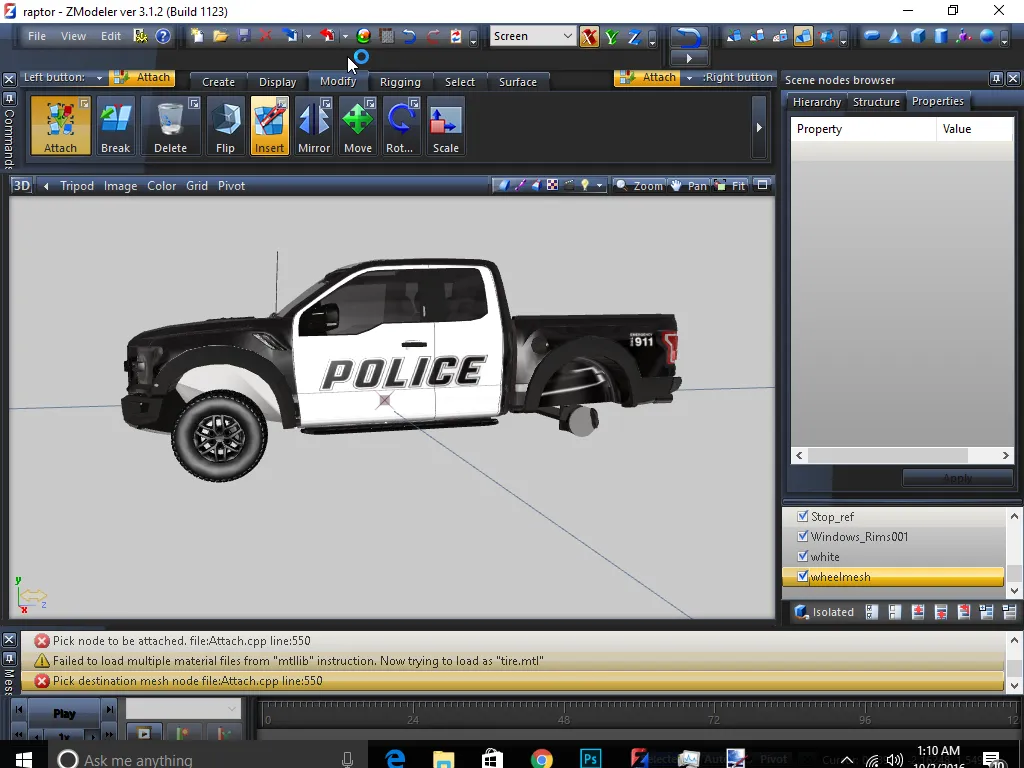
Task: Toggle the wheelmesh node checkbox
Action: [x=802, y=577]
